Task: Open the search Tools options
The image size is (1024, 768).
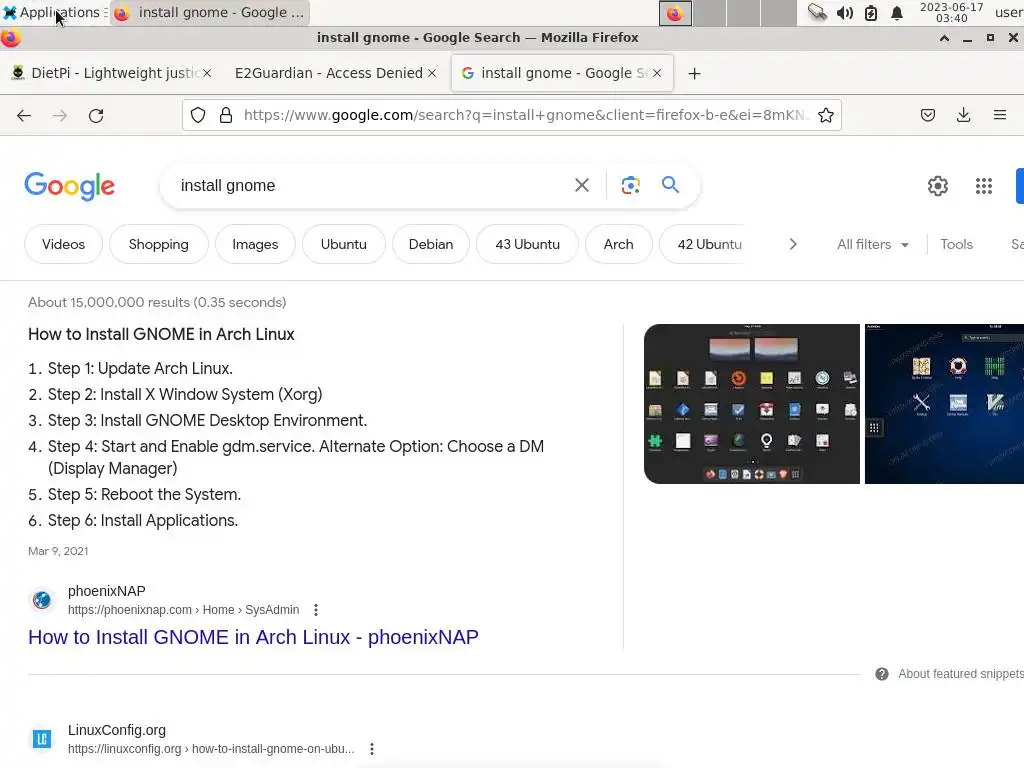Action: click(x=956, y=244)
